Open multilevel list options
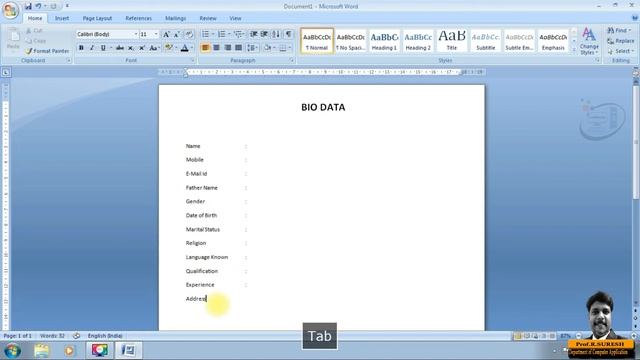Image resolution: width=640 pixels, height=360 pixels. pos(239,34)
